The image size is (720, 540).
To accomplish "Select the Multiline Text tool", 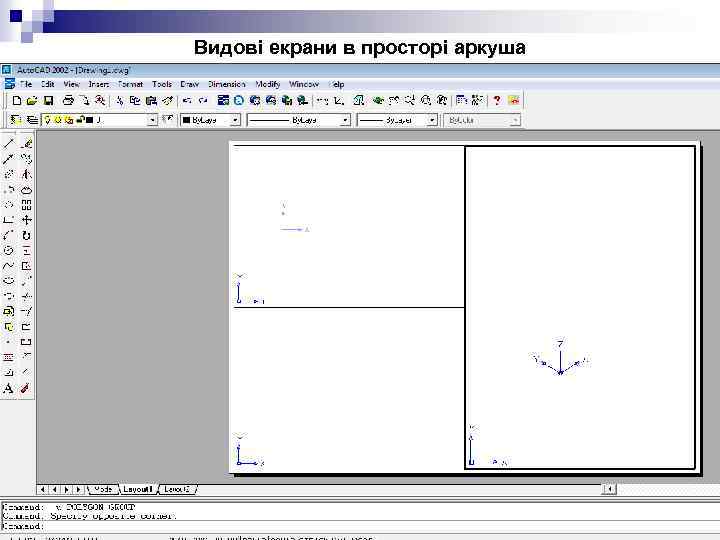I will (x=9, y=388).
